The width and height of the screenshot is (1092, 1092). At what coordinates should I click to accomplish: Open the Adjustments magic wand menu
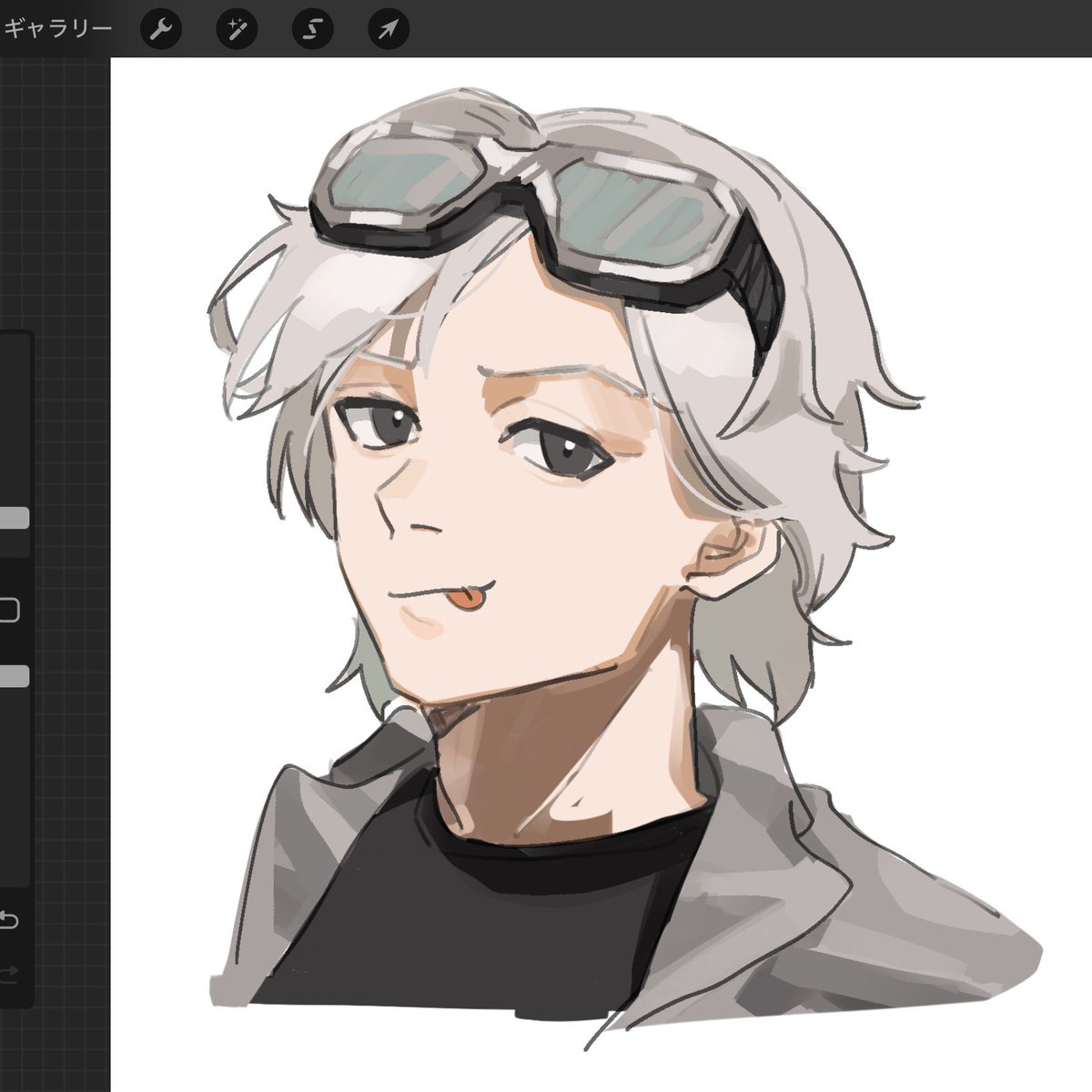[x=237, y=30]
